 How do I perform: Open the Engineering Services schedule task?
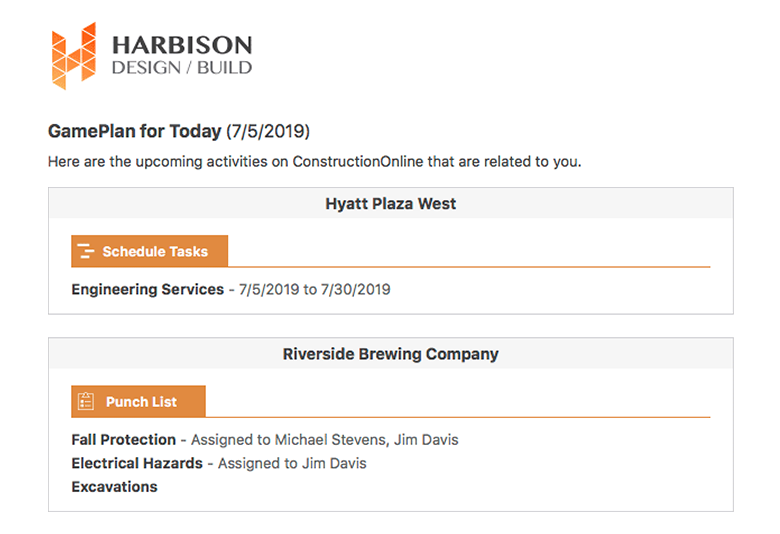[x=148, y=290]
